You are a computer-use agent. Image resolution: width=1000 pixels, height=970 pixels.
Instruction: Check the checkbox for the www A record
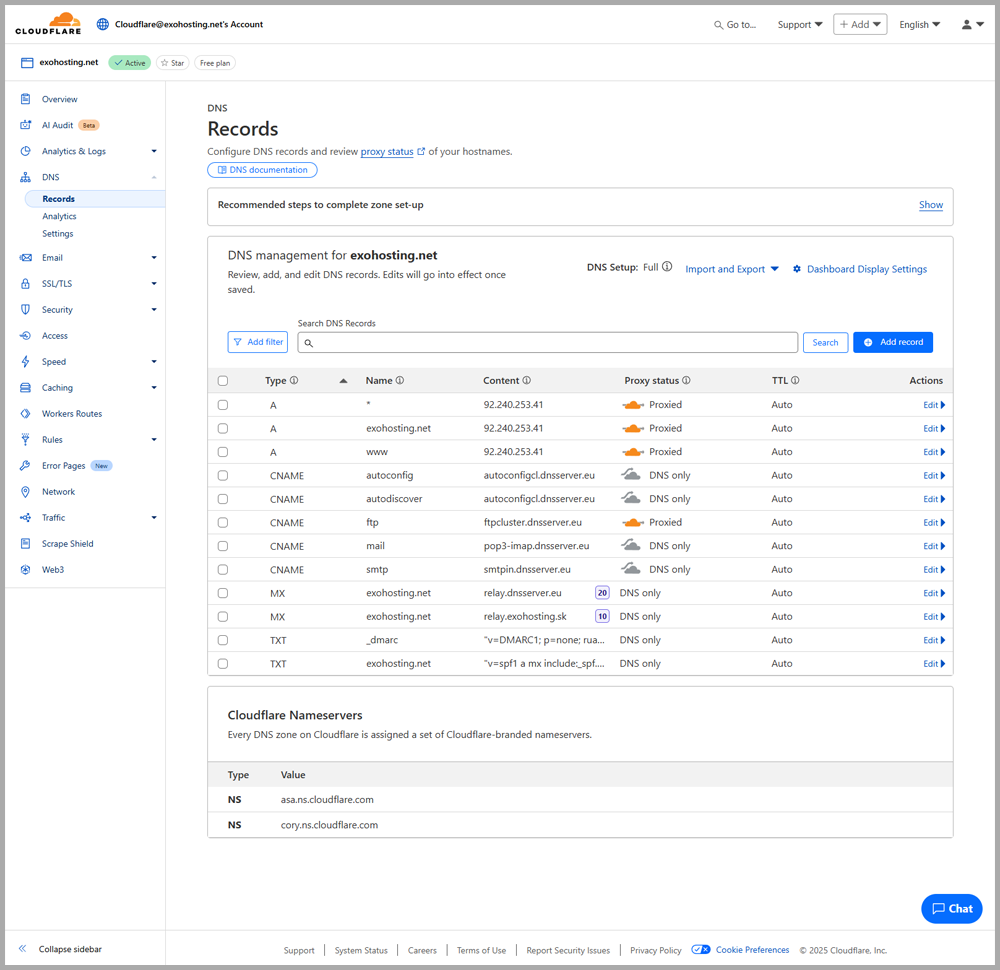coord(222,451)
